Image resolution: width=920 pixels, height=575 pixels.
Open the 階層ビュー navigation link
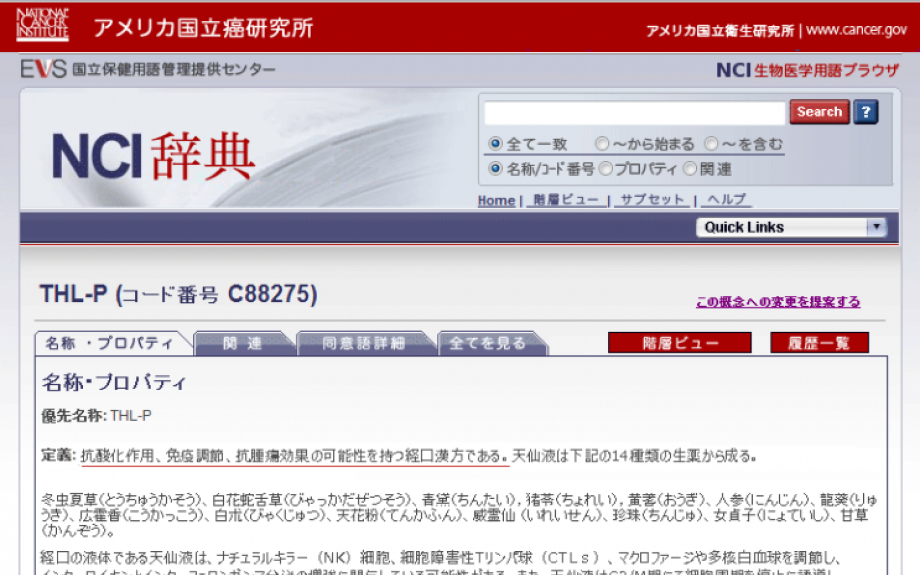pyautogui.click(x=566, y=200)
